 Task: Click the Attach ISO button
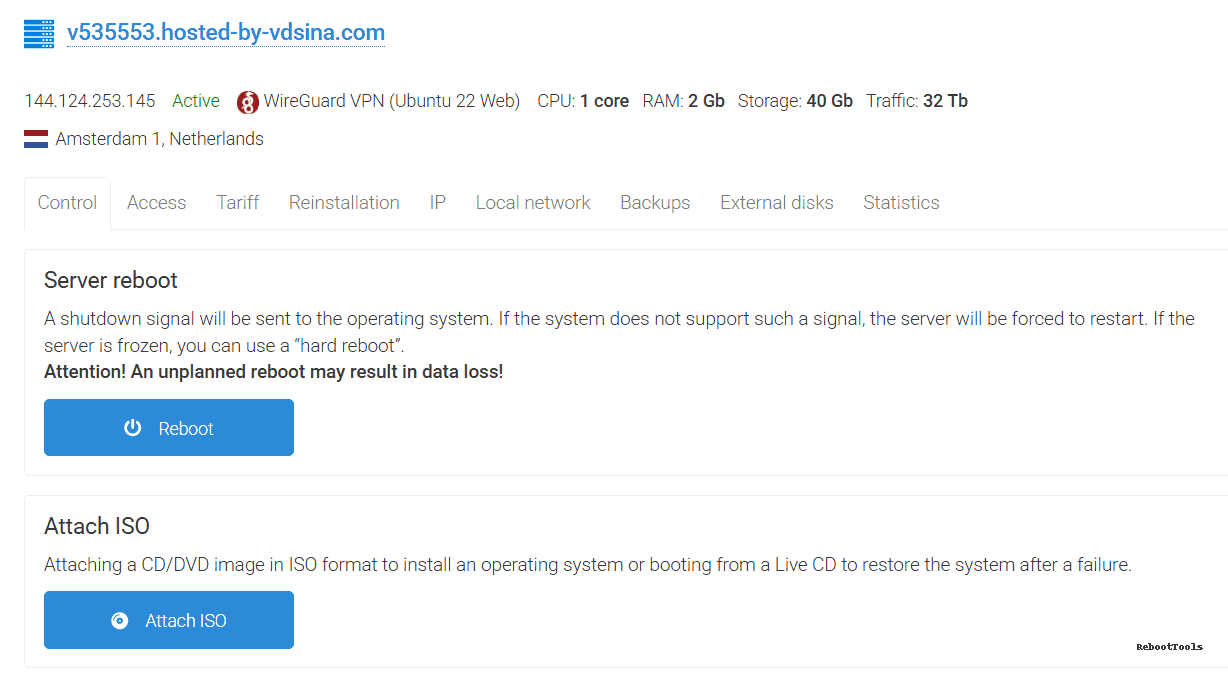[x=168, y=620]
